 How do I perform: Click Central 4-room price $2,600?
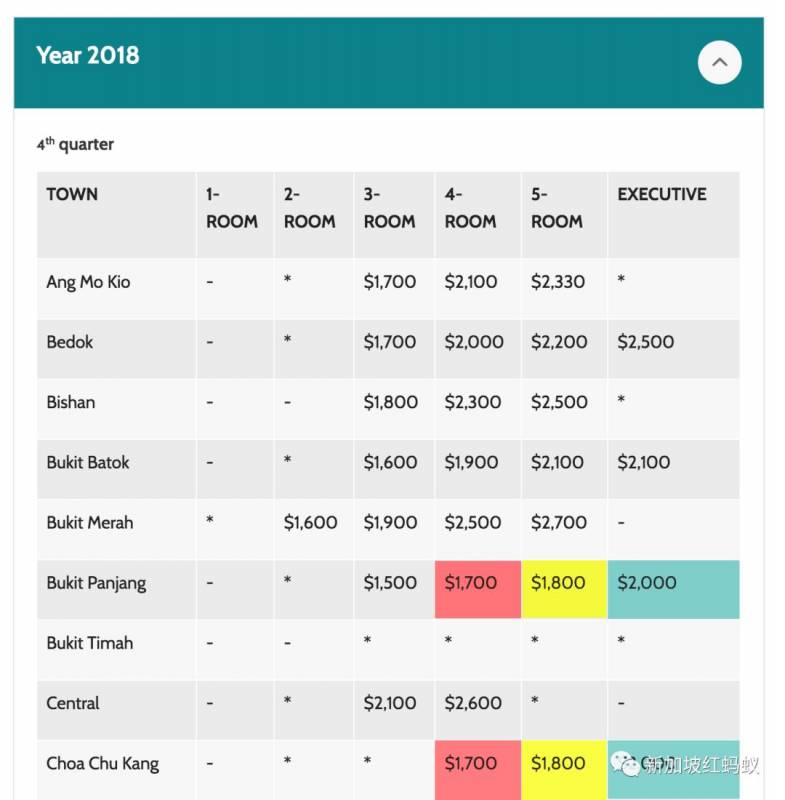coord(473,703)
